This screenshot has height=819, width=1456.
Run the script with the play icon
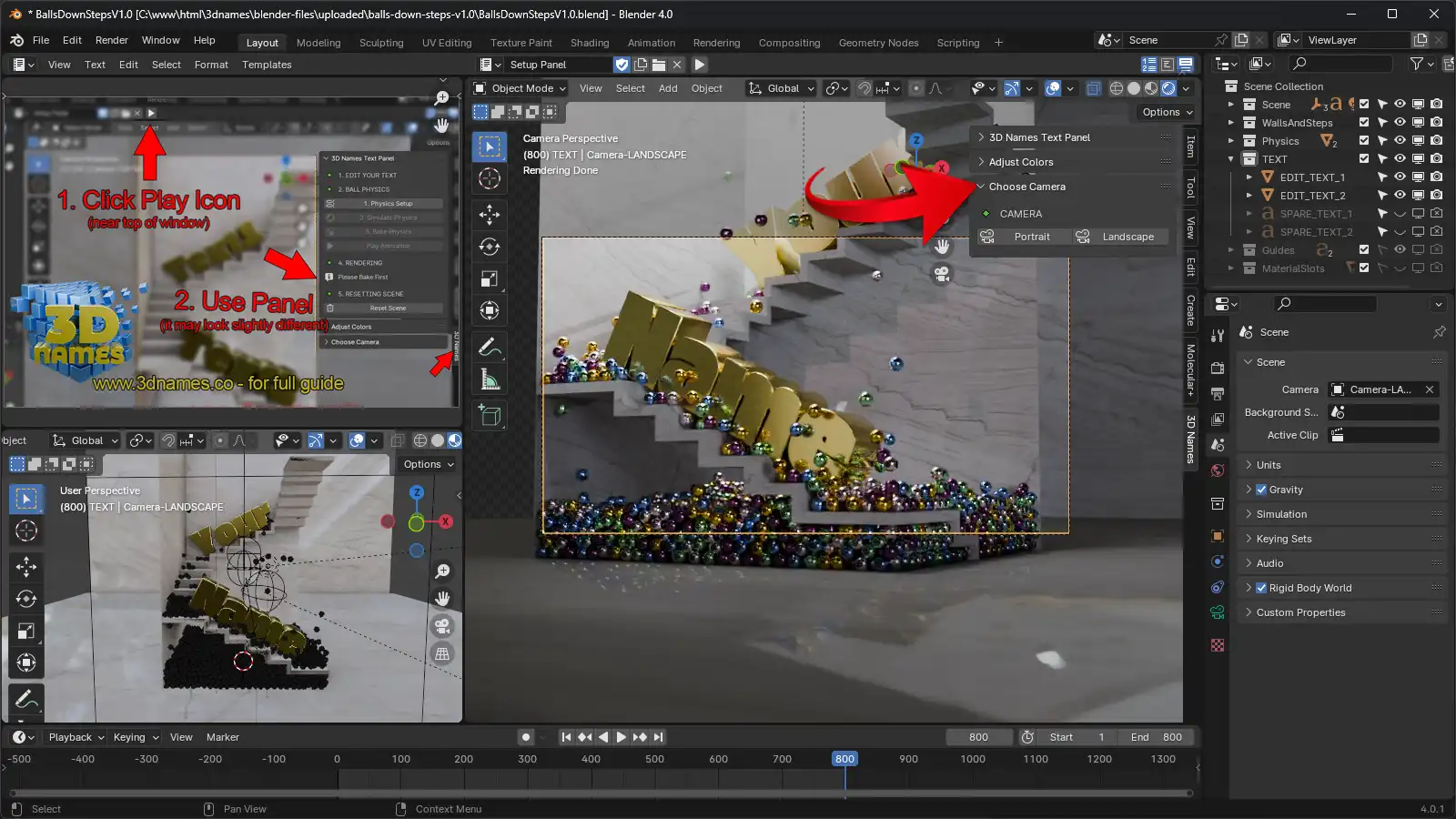pos(700,65)
